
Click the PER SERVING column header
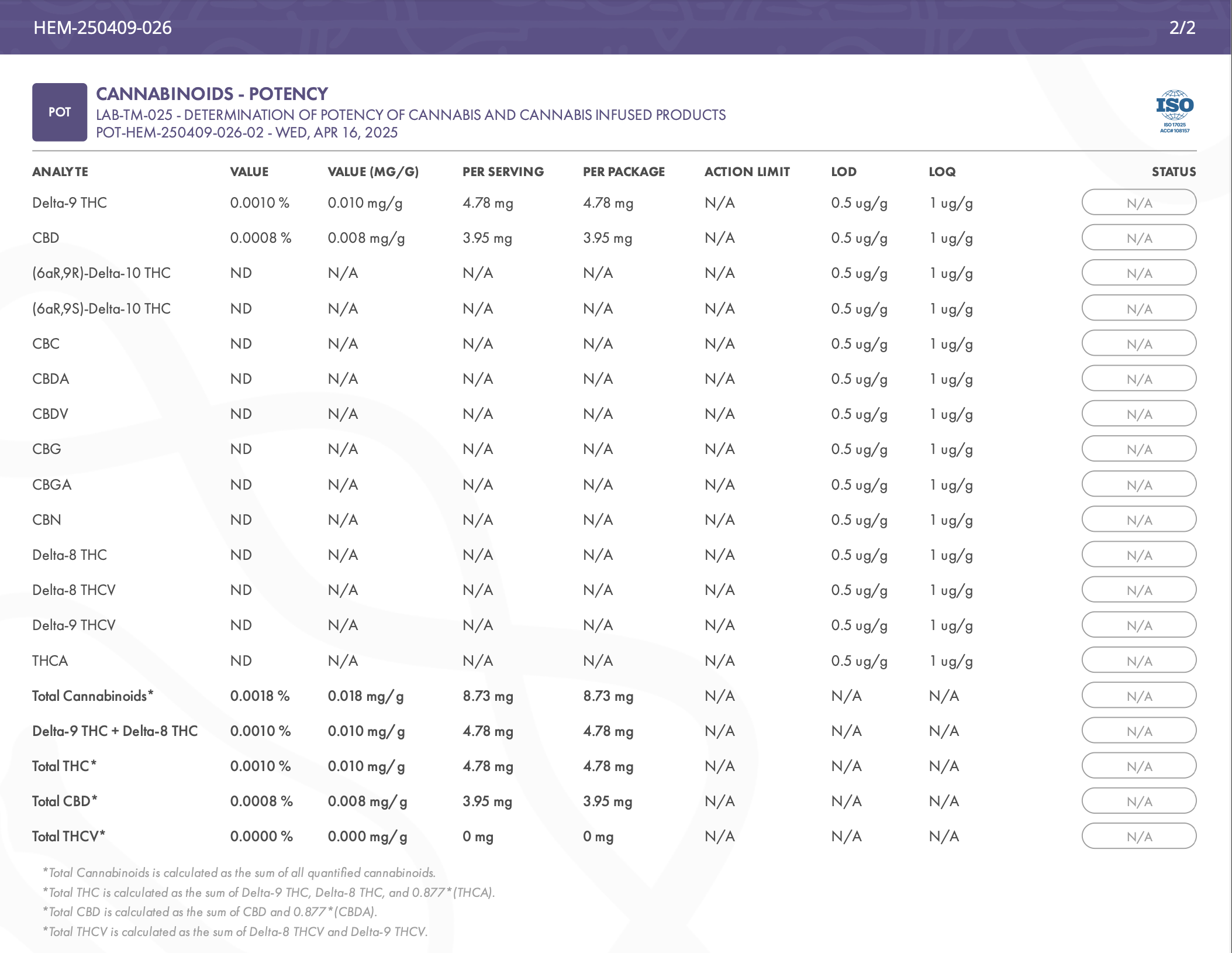[x=503, y=171]
